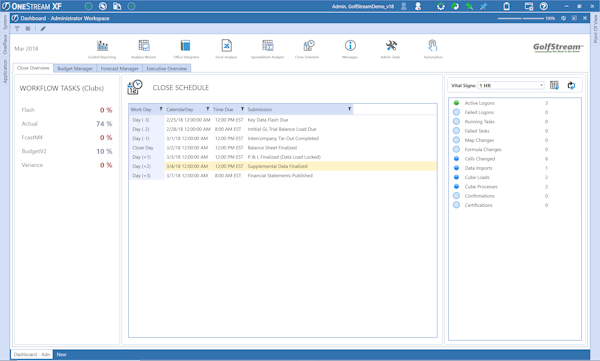Open the Close Schedule toolbar icon
The image size is (600, 361).
coord(309,46)
